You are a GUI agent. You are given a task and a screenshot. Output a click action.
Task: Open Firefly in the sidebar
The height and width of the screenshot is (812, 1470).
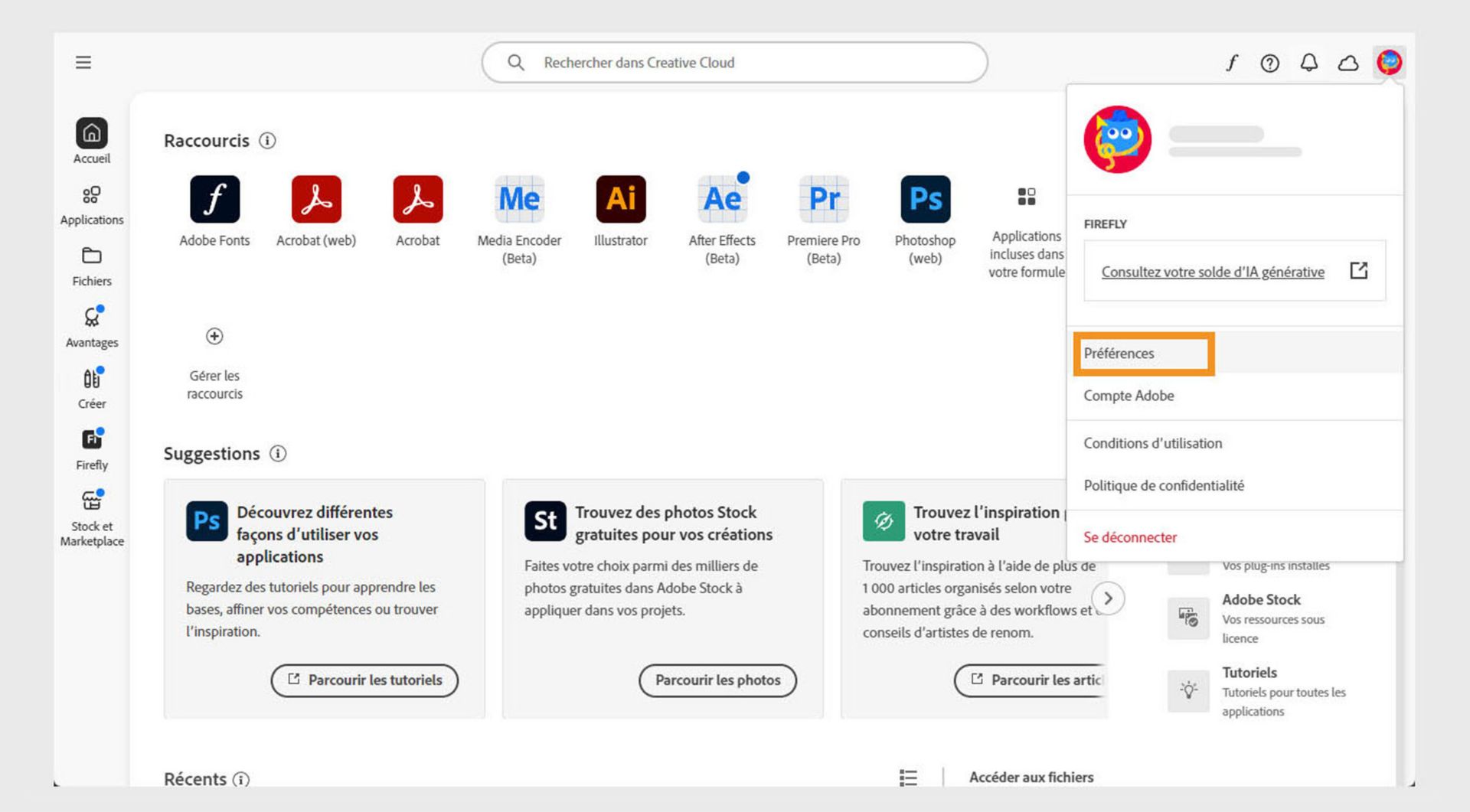[92, 450]
